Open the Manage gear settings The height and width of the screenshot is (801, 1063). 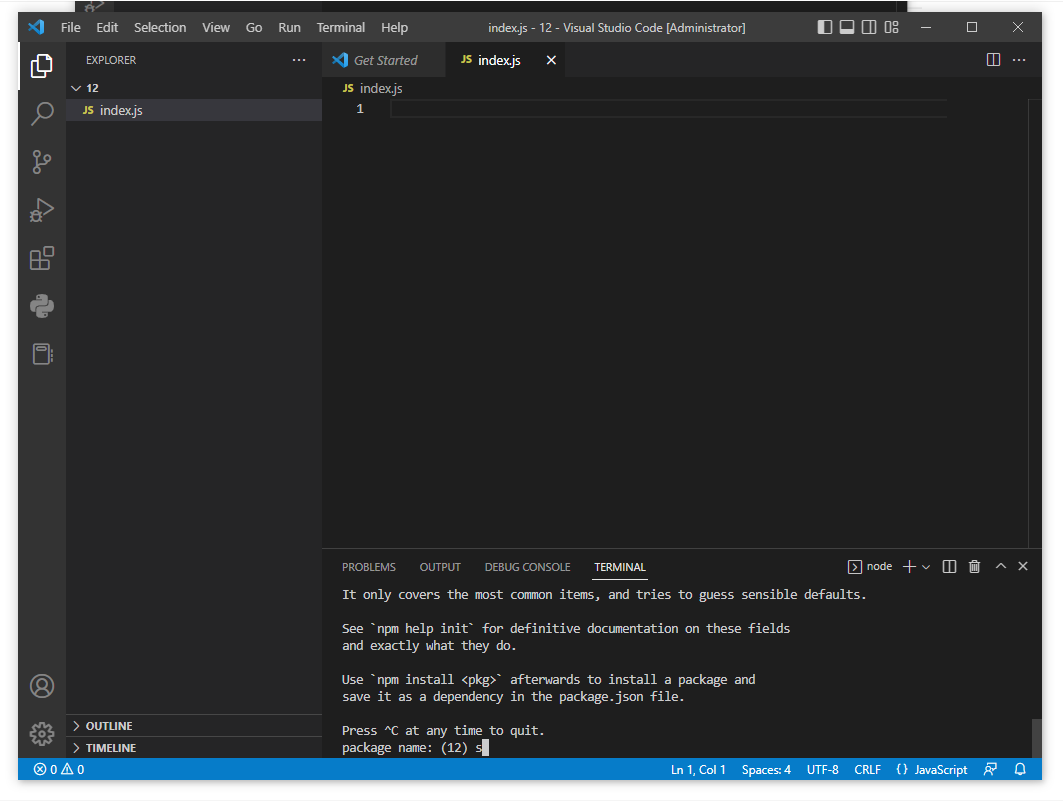[41, 733]
